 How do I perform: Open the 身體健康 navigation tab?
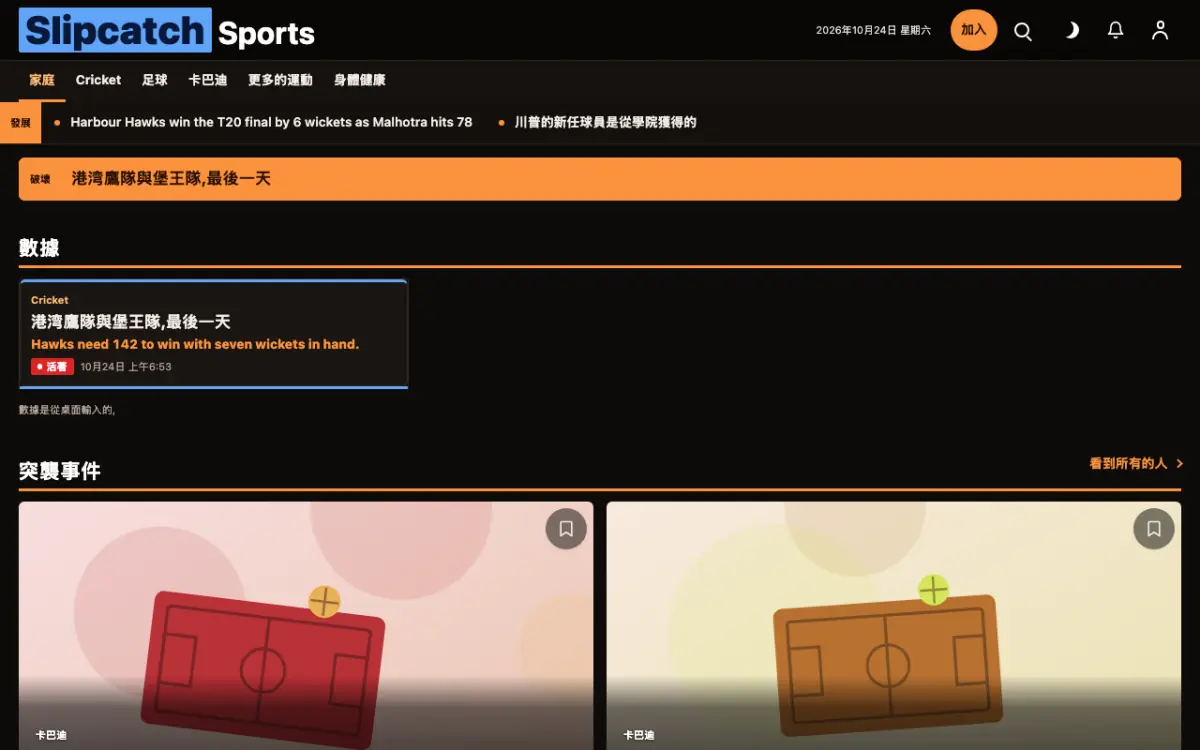(x=360, y=80)
